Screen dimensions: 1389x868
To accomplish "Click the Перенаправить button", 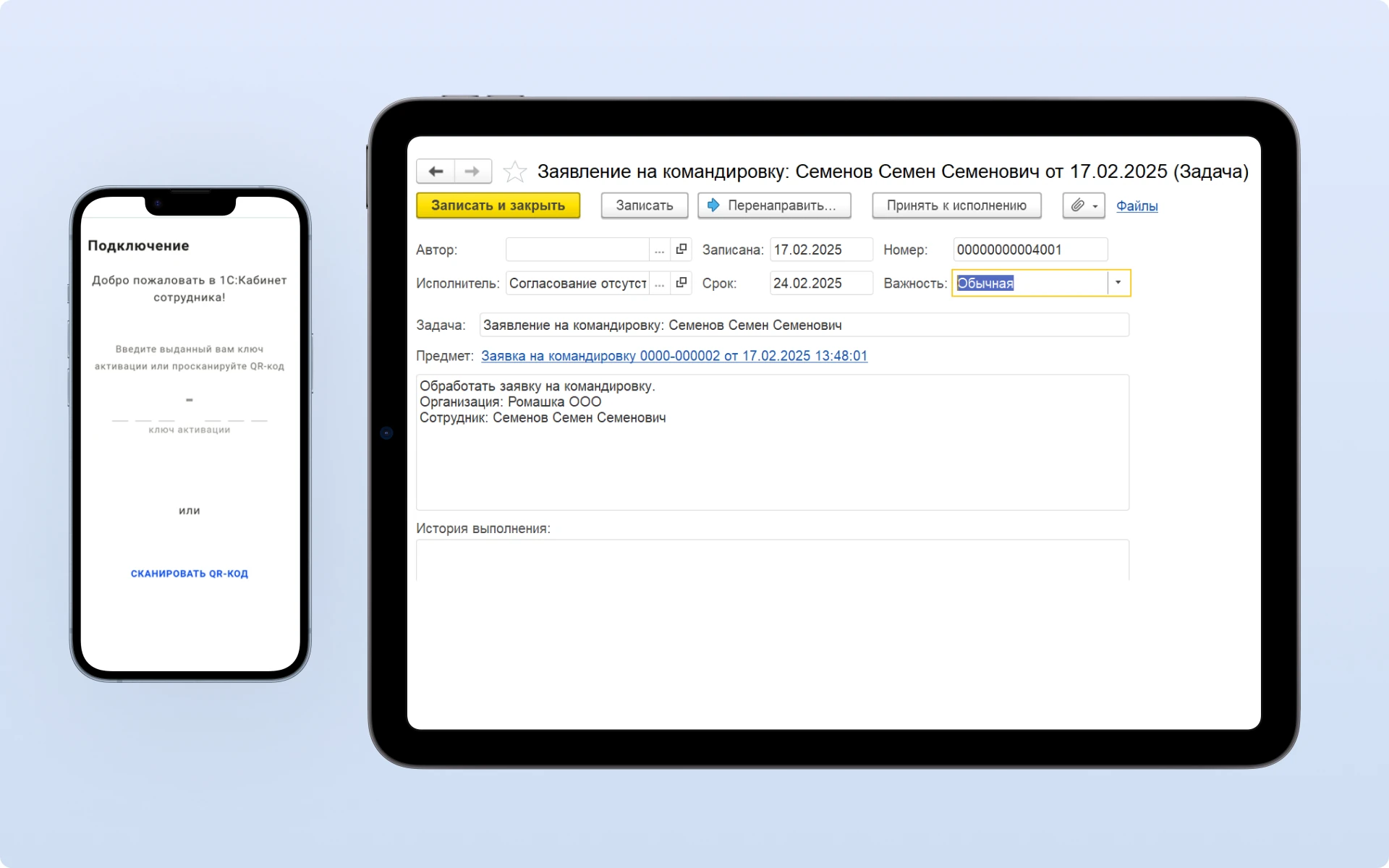I will click(x=773, y=205).
